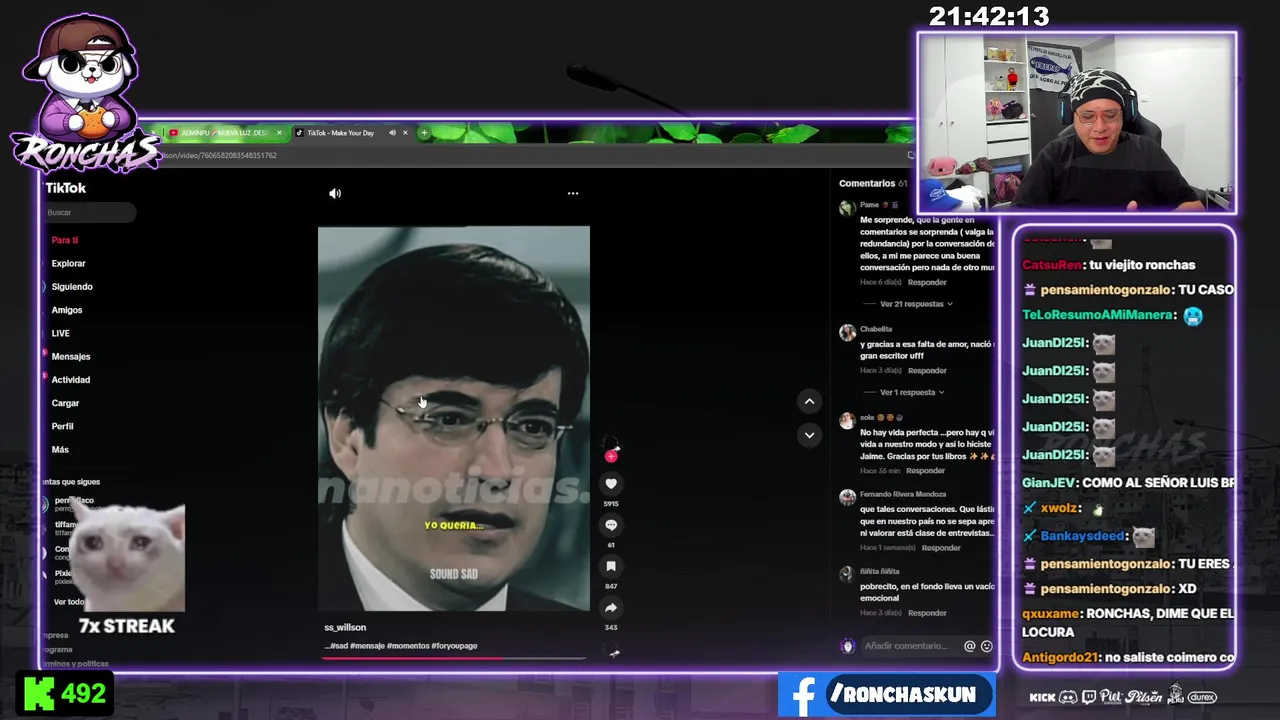Screen dimensions: 1280x720
Task: Reply to Pame's comment
Action: (x=927, y=283)
